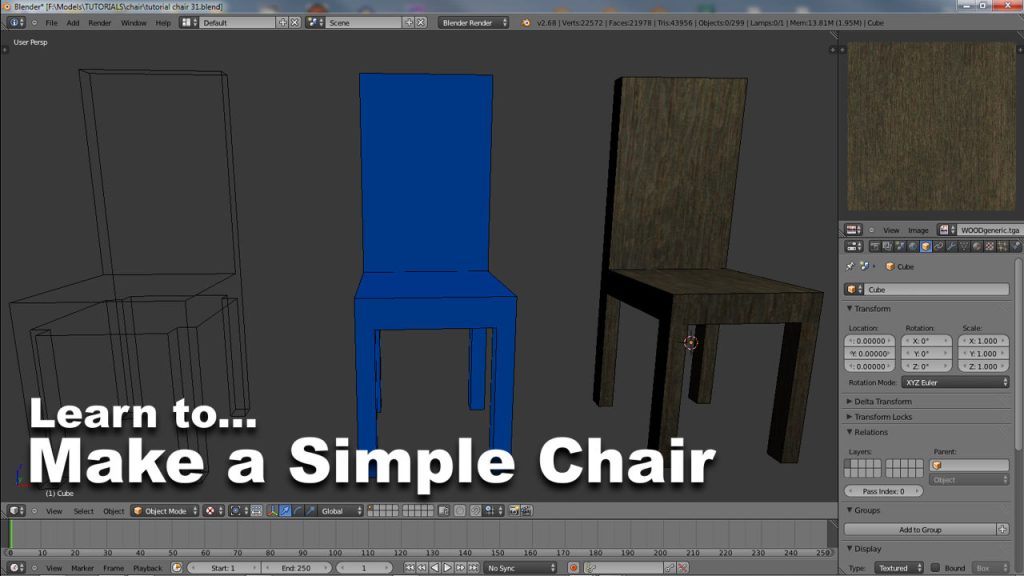Click the Add to Group button
The image size is (1024, 576).
pyautogui.click(x=922, y=528)
